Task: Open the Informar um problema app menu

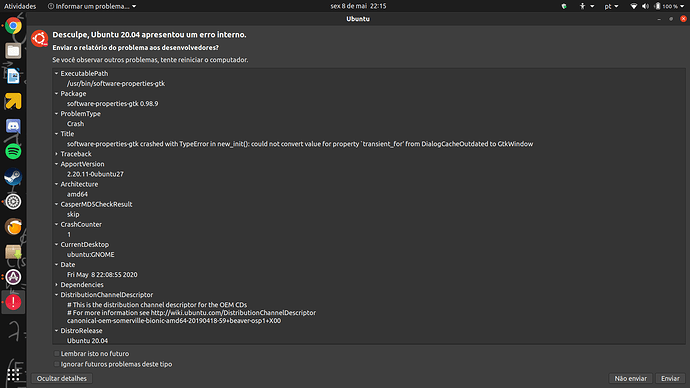Action: coord(92,6)
